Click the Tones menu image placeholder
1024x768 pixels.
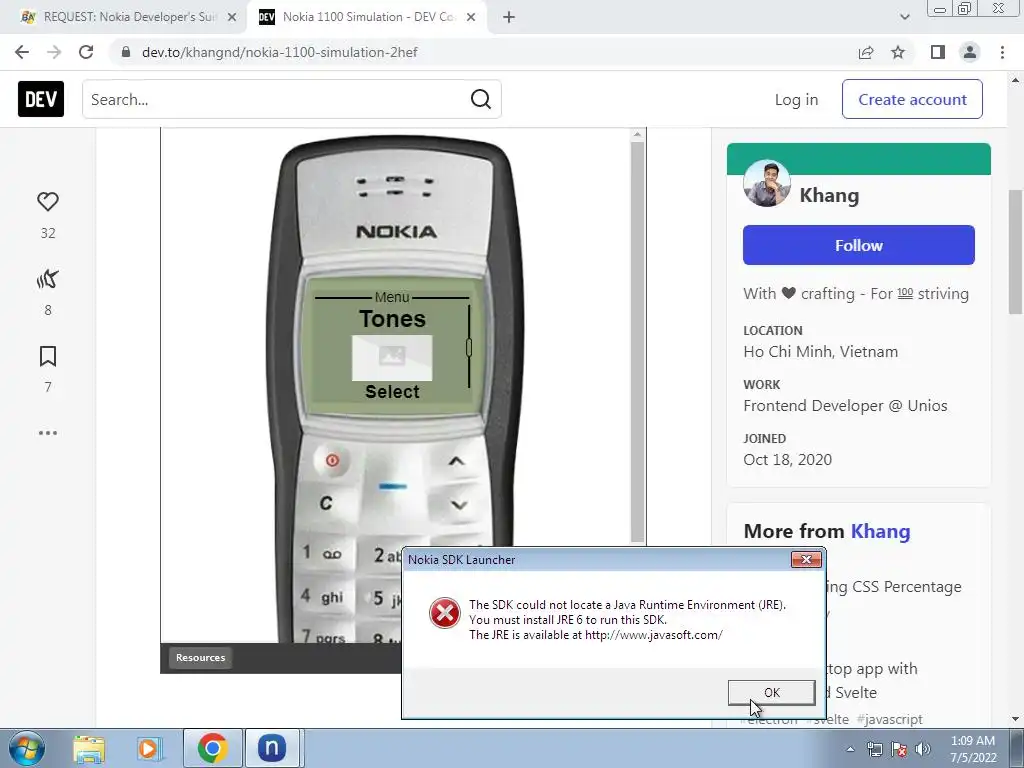(x=392, y=357)
